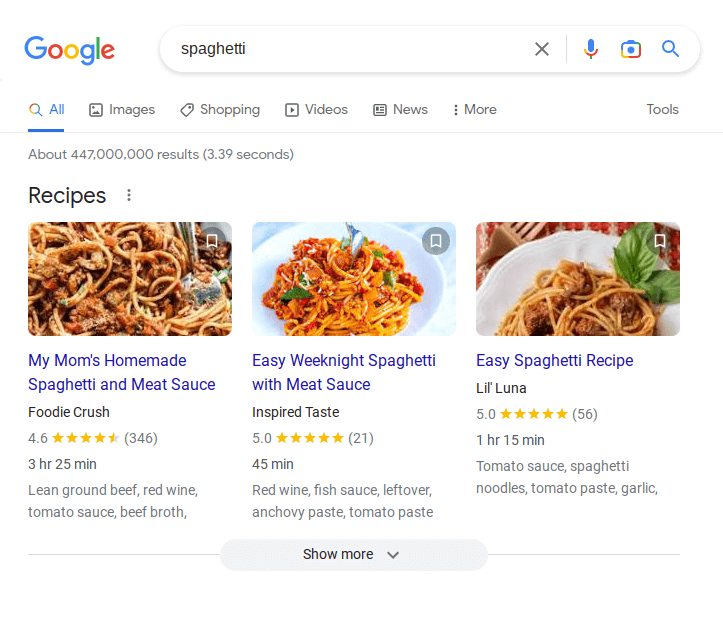Screen dimensions: 723x619
Task: Click the voice search microphone icon
Action: tap(590, 49)
